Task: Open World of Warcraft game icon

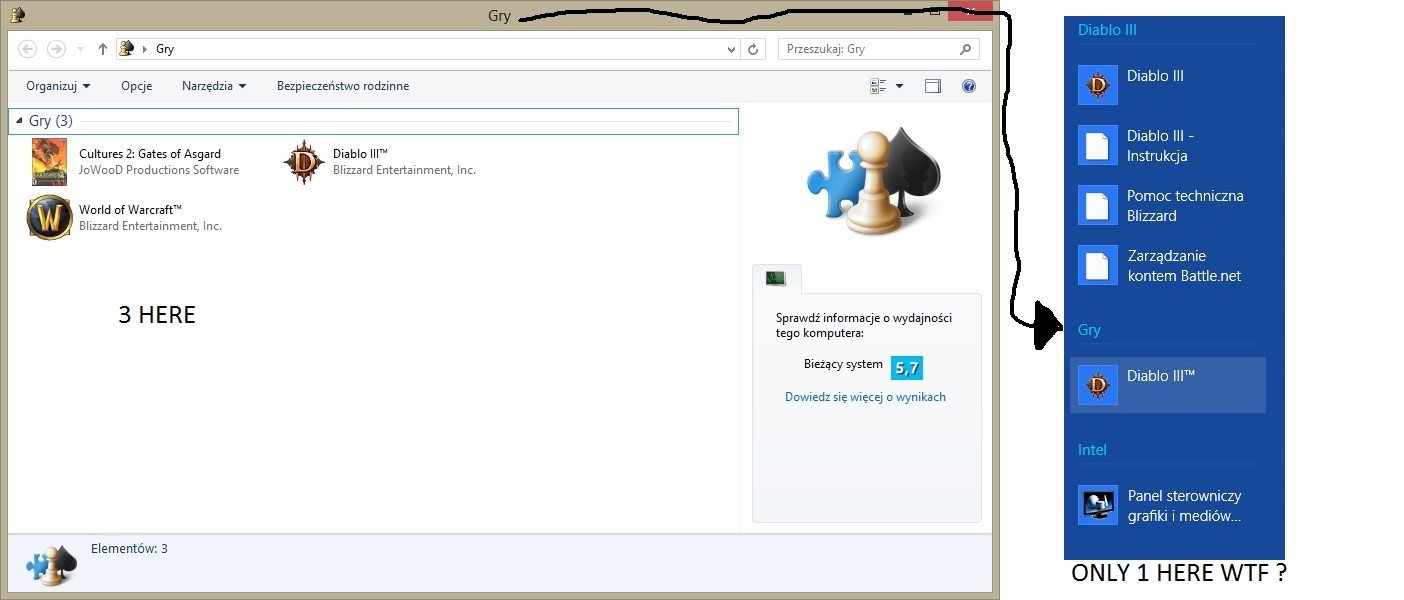Action: point(49,217)
